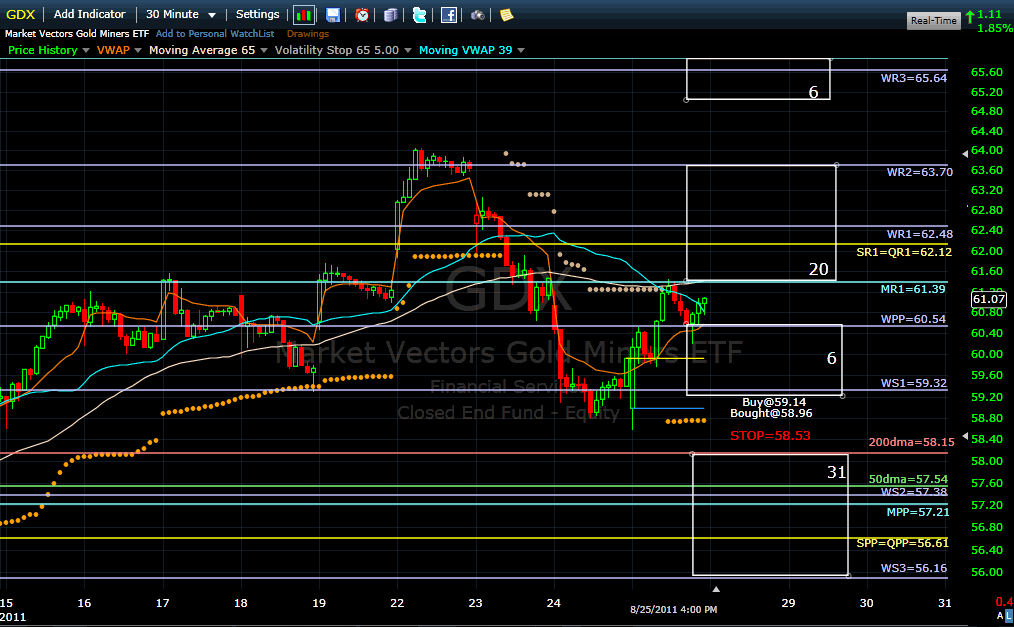Toggle the L (log) scale button
Screen dimensions: 1014x627
[x=1009, y=615]
